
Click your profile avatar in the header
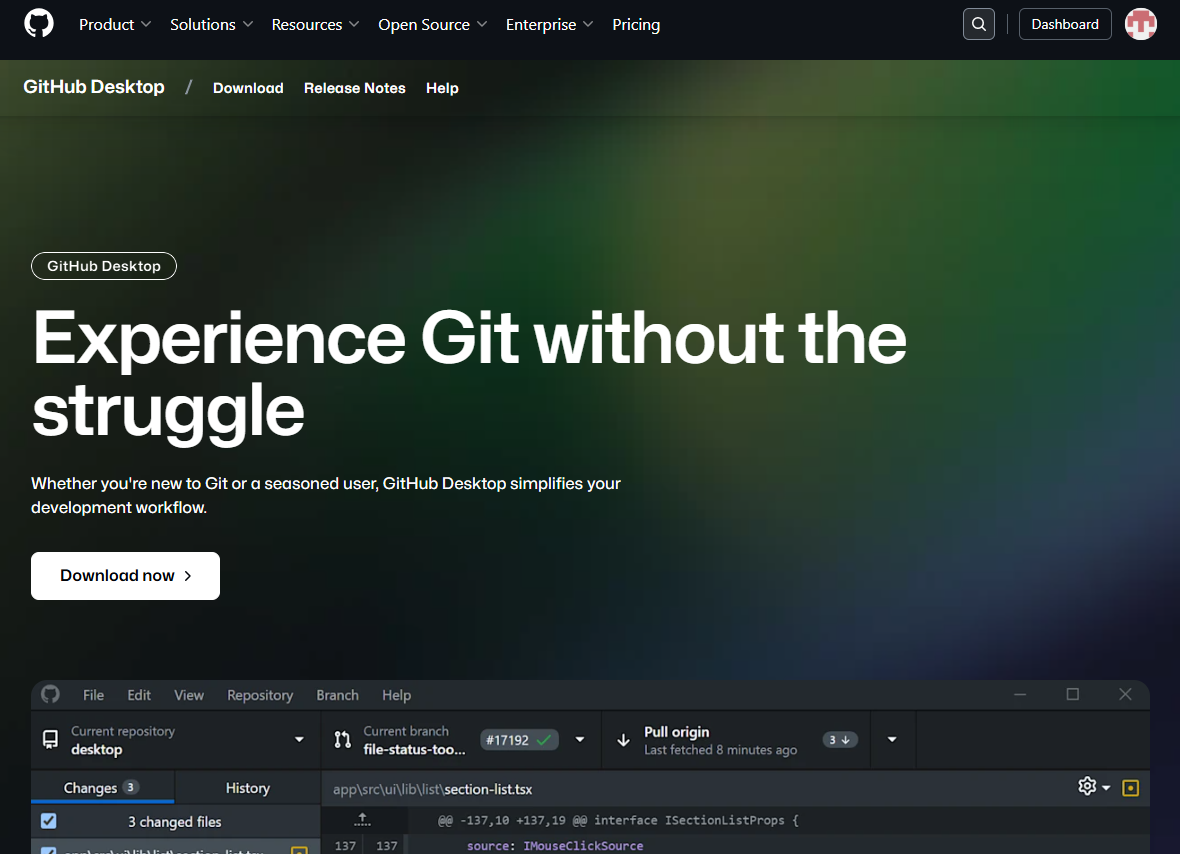pos(1141,23)
